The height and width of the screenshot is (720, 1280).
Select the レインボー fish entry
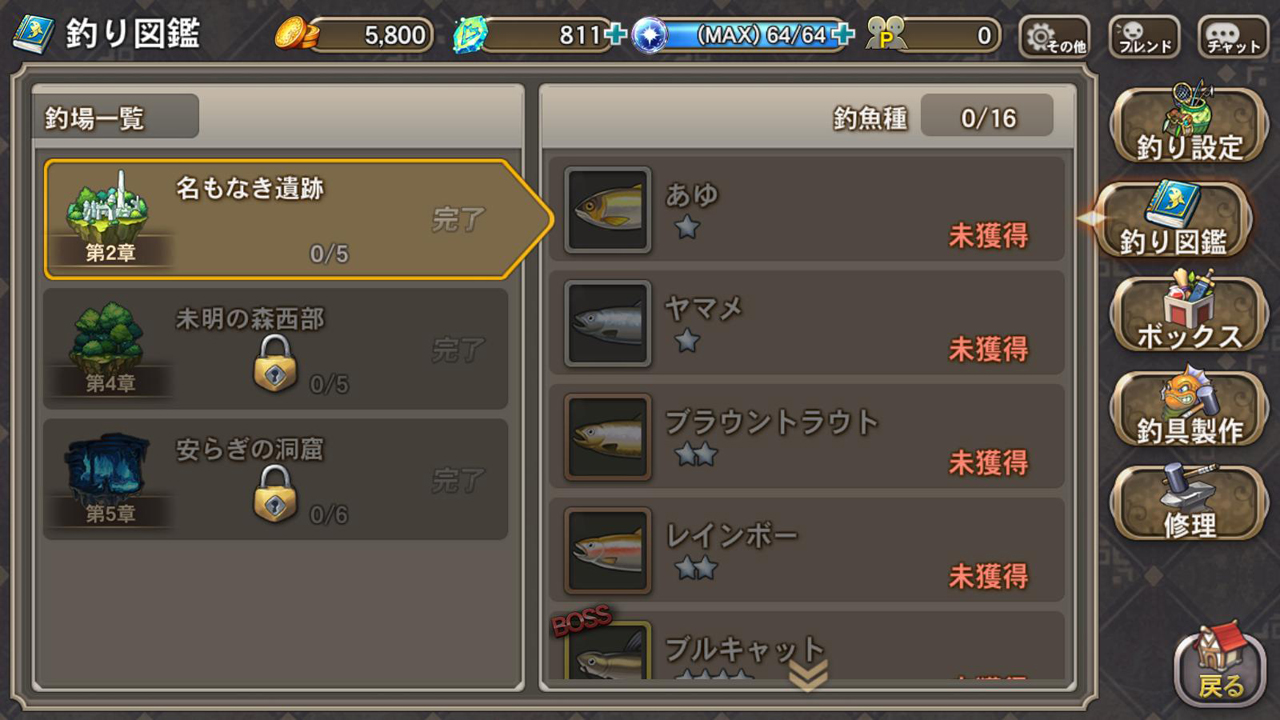pos(807,550)
